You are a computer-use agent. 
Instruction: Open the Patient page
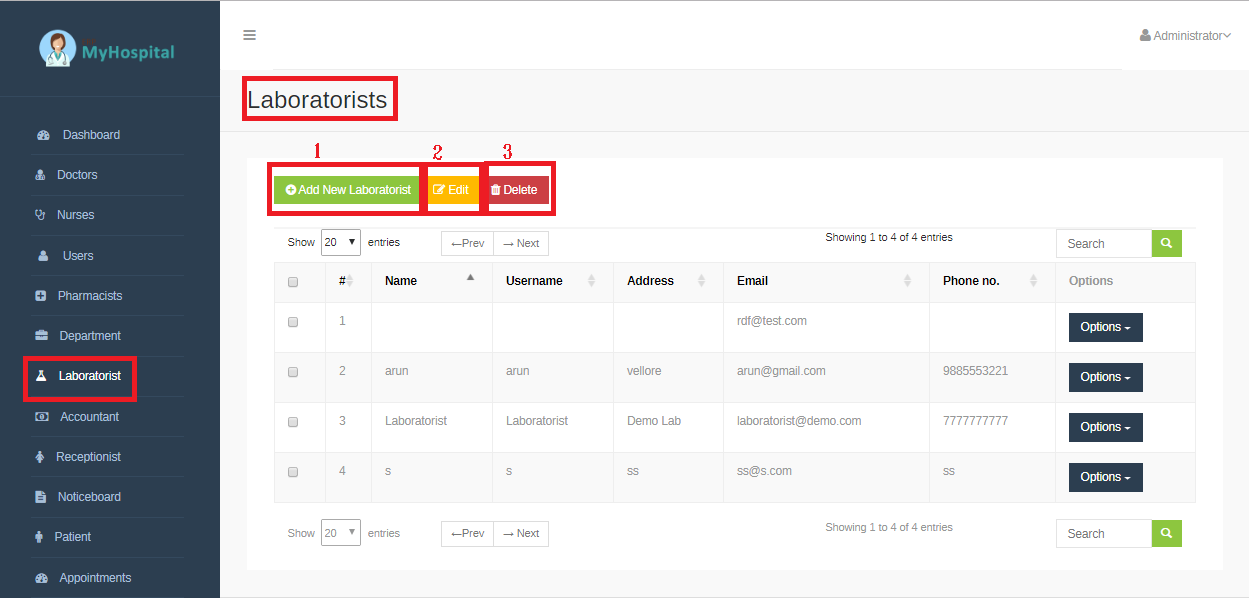(73, 537)
